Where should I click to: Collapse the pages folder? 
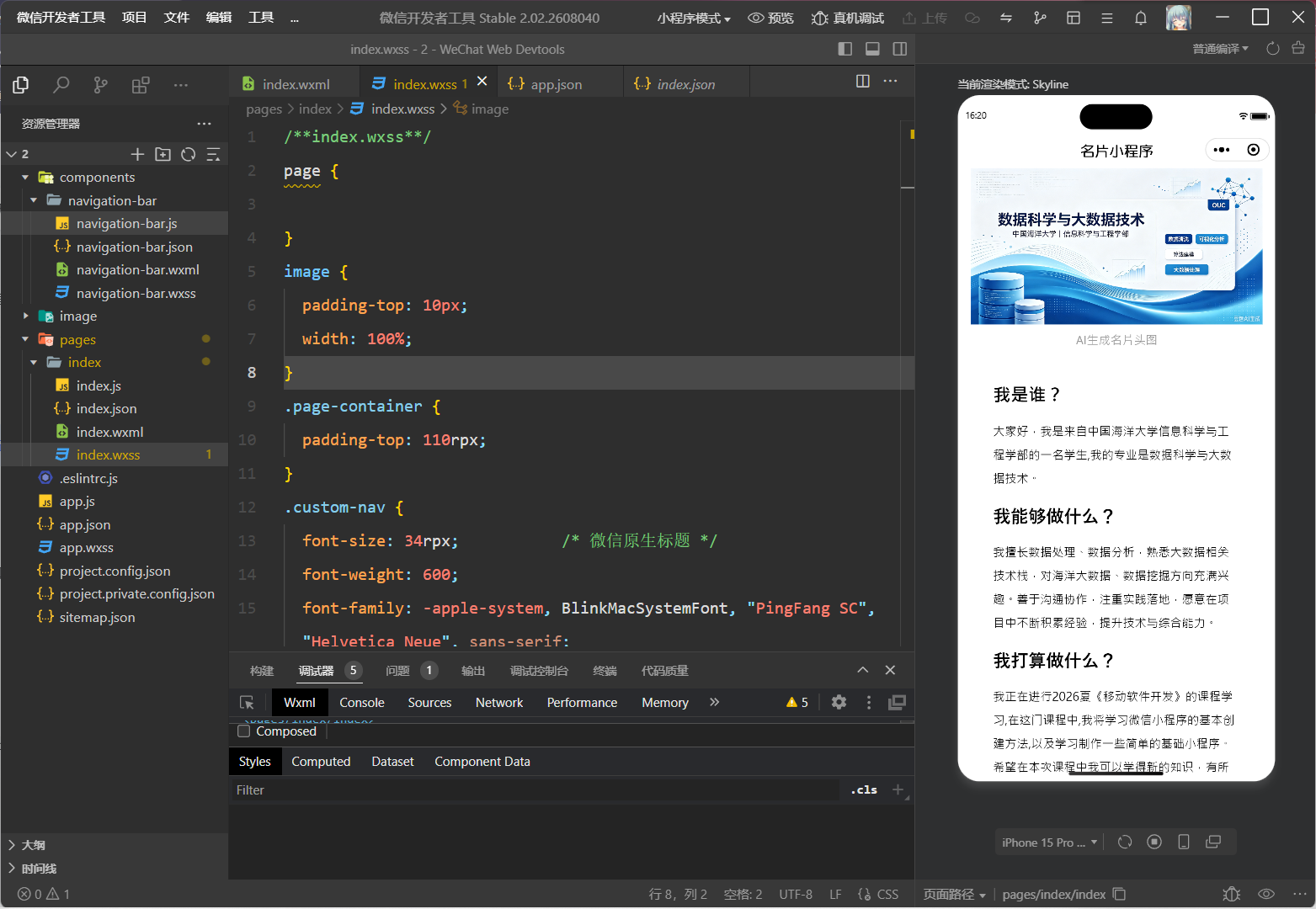coord(25,339)
